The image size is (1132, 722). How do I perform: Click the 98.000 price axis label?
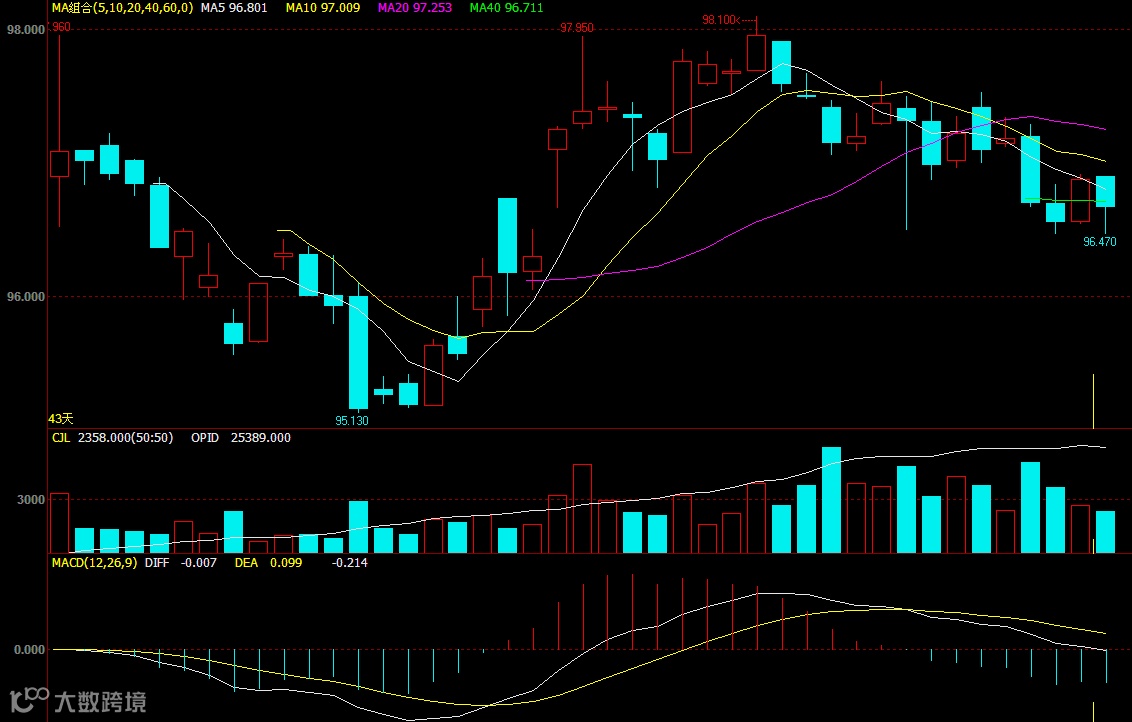[25, 30]
